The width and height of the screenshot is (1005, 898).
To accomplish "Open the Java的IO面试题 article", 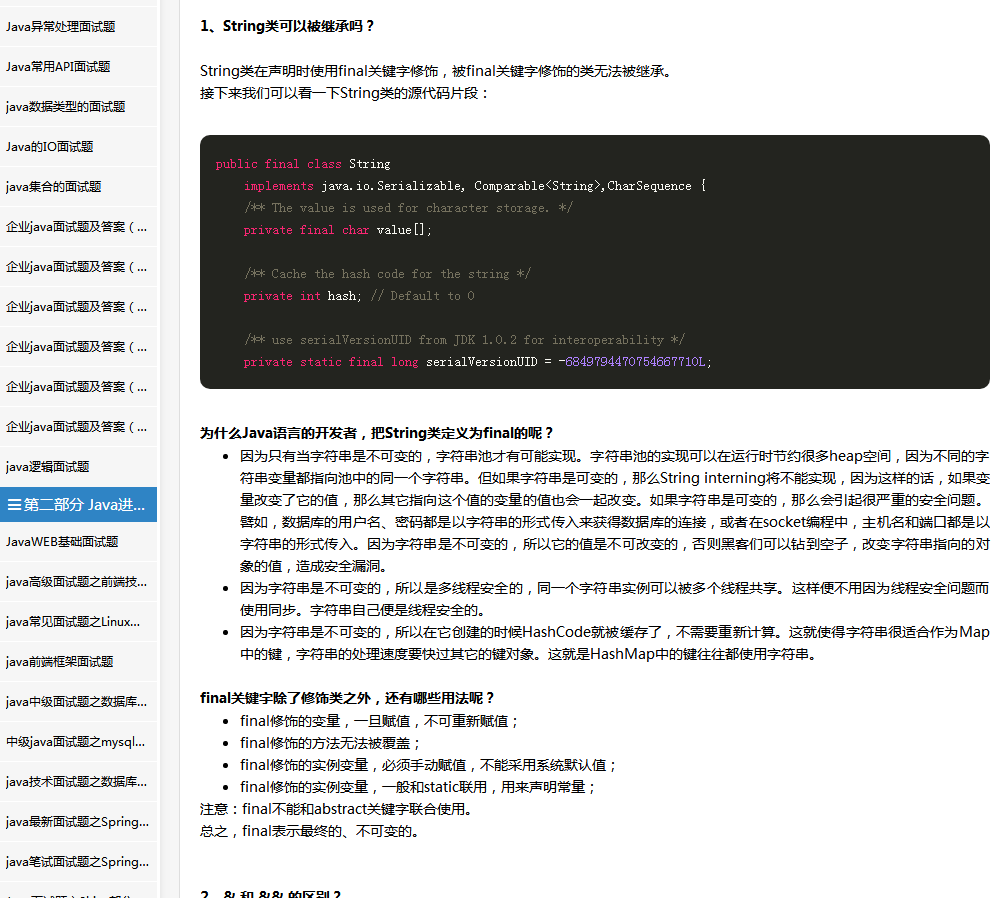I will tap(50, 147).
